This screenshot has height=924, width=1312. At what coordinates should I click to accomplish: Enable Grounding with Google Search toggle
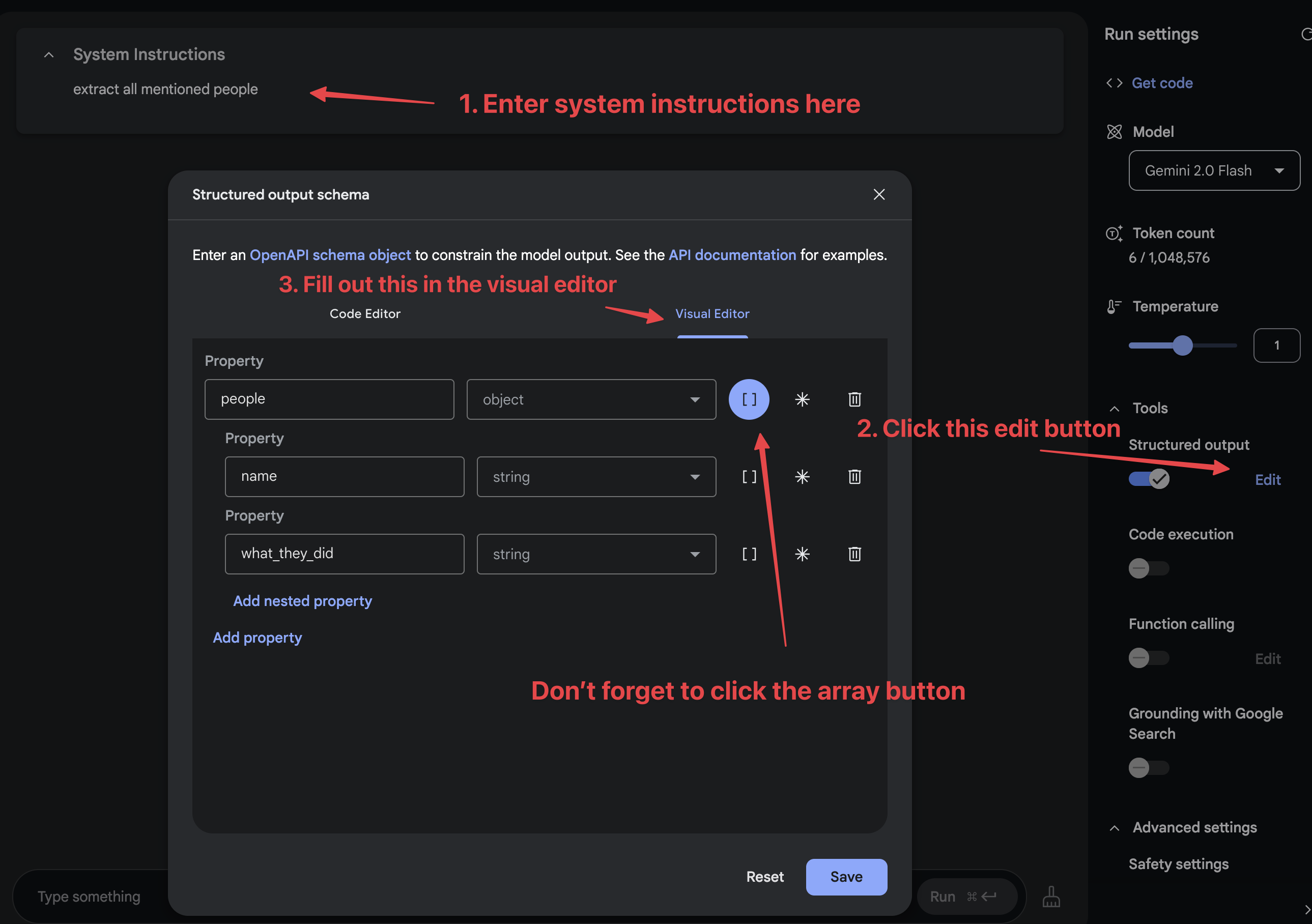coord(1149,767)
